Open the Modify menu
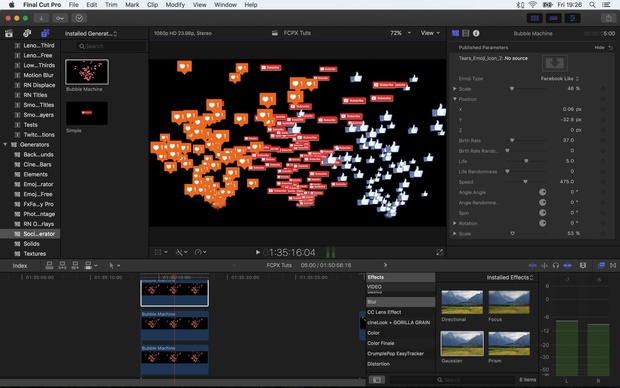This screenshot has width=620, height=388. [x=175, y=5]
